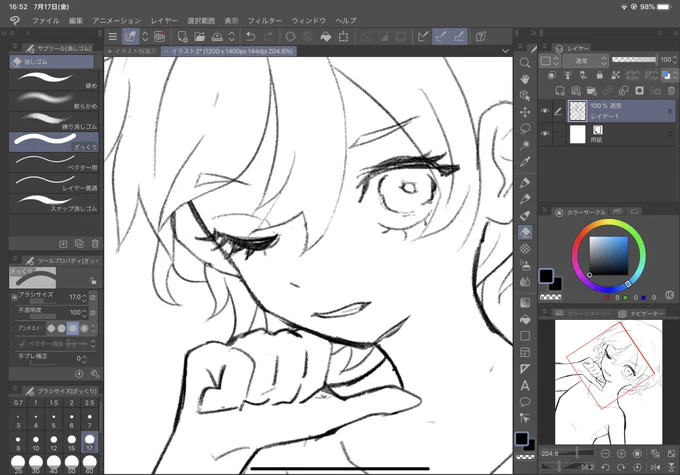
Task: Select the 練り消しゴム sub tool
Action: 53,121
